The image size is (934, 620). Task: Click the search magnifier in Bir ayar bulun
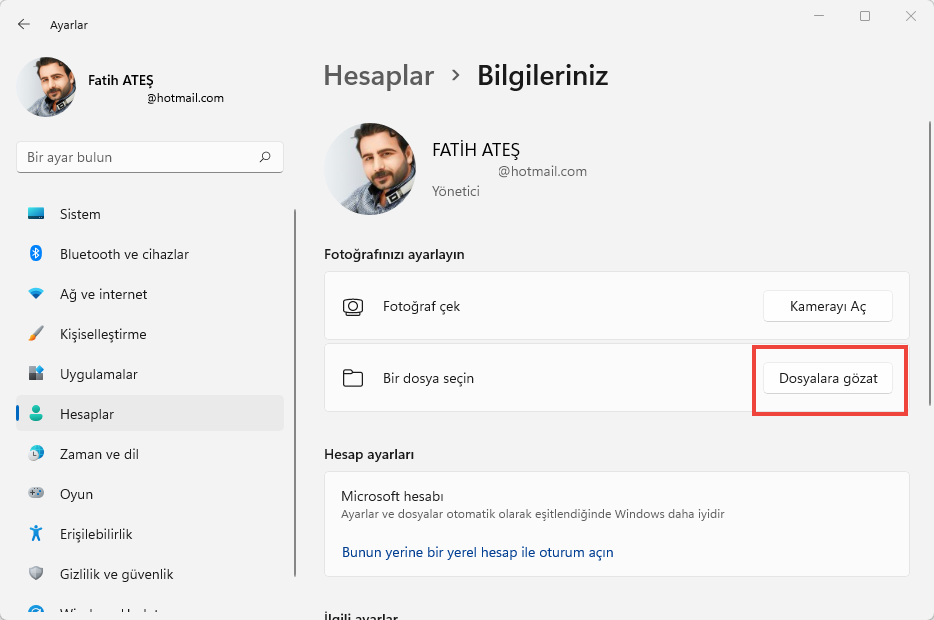[x=265, y=157]
